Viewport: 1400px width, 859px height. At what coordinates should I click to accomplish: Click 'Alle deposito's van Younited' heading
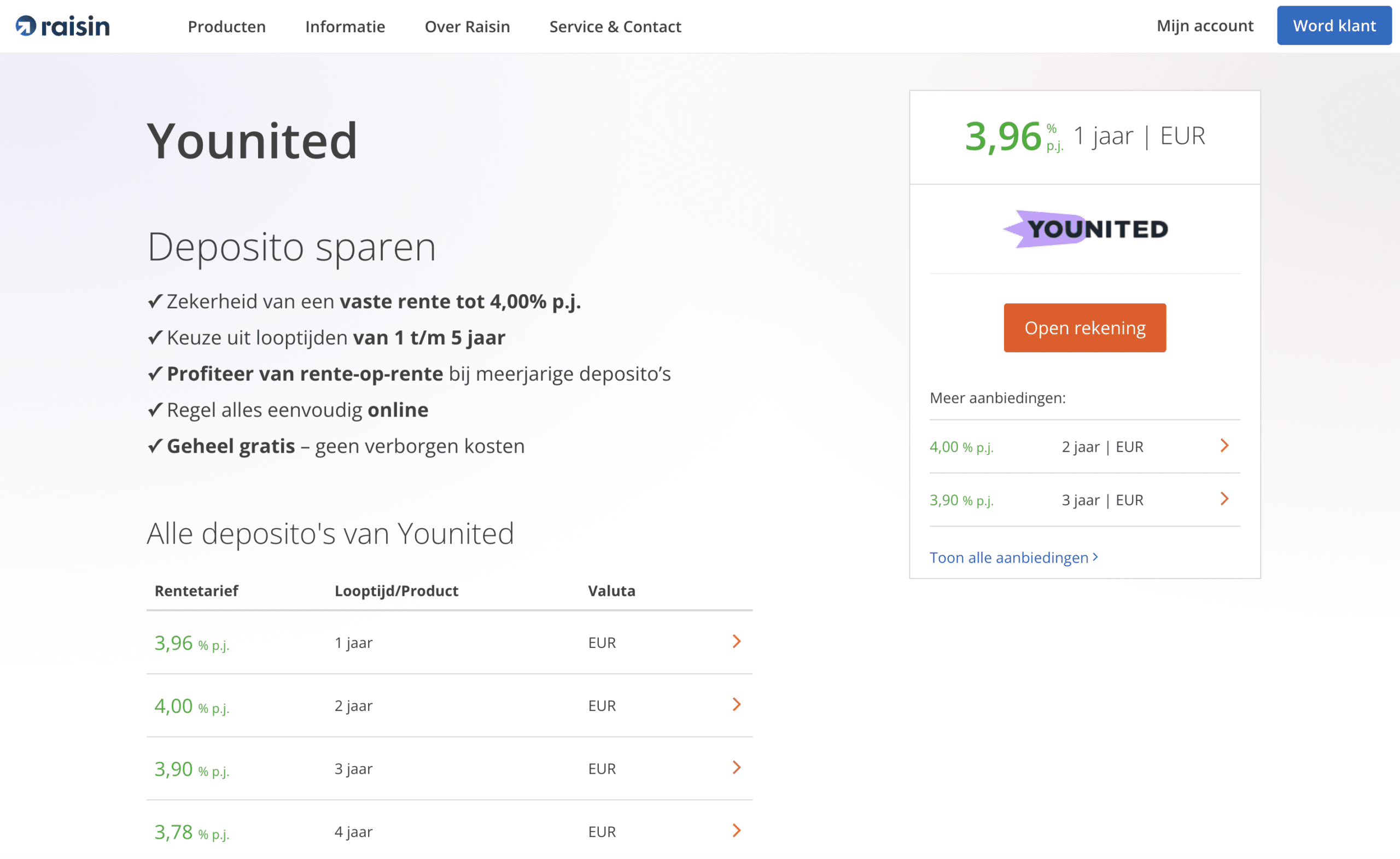pyautogui.click(x=330, y=534)
